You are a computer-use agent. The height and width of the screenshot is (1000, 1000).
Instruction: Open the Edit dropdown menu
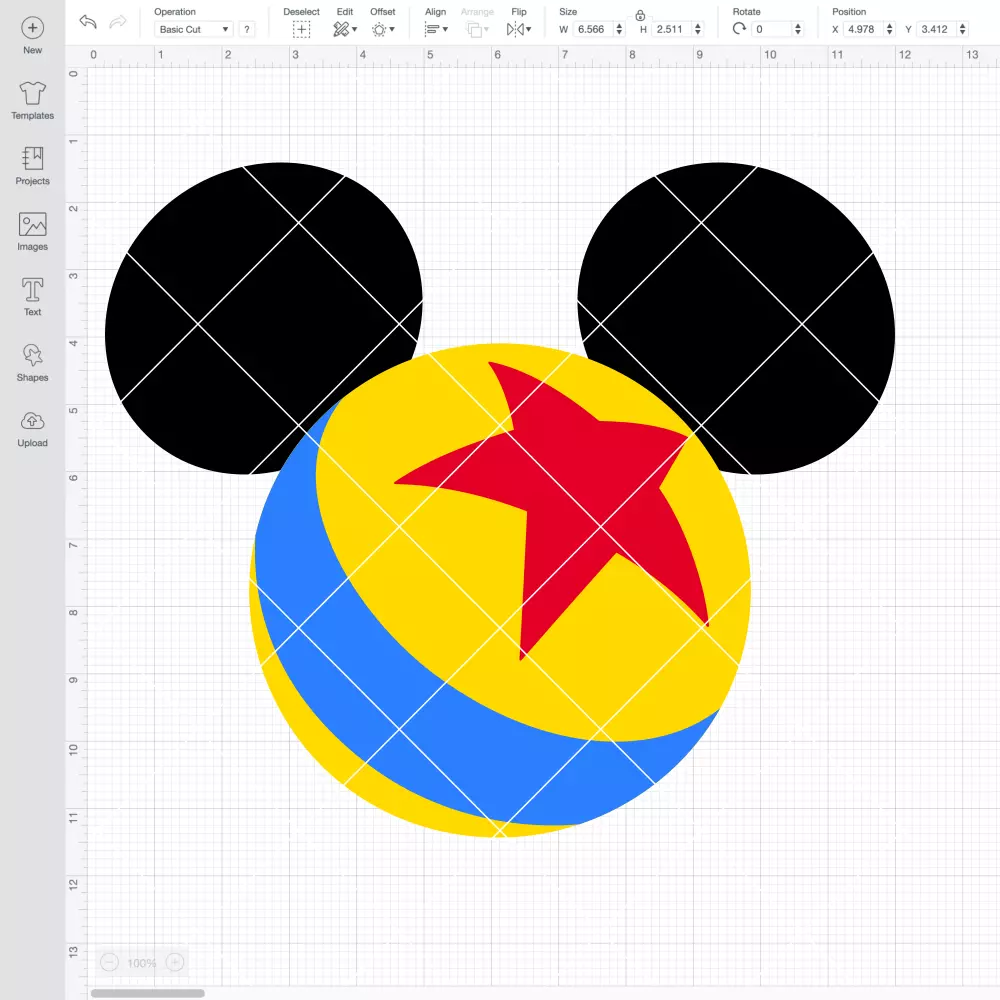[345, 29]
